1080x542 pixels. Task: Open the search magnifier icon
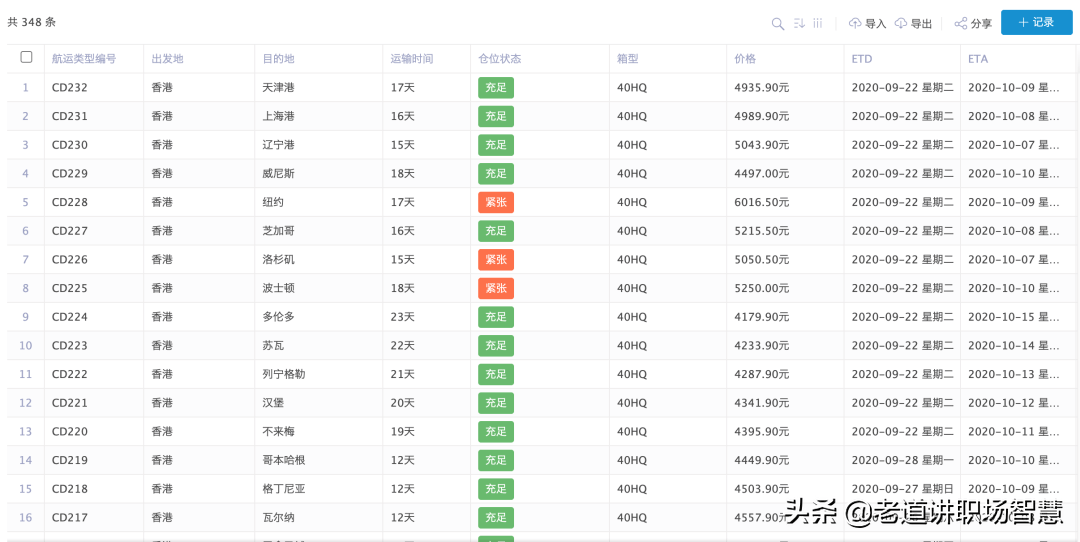click(778, 24)
